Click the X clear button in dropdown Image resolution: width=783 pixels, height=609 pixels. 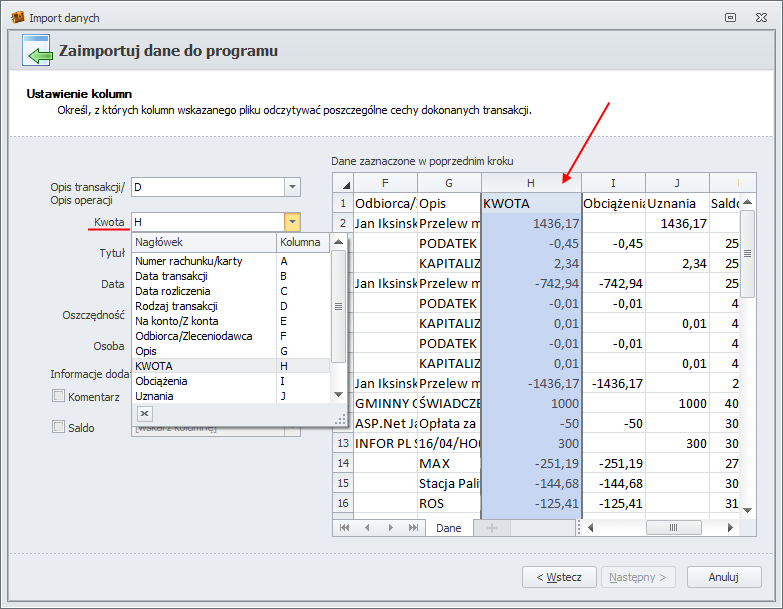pyautogui.click(x=144, y=413)
